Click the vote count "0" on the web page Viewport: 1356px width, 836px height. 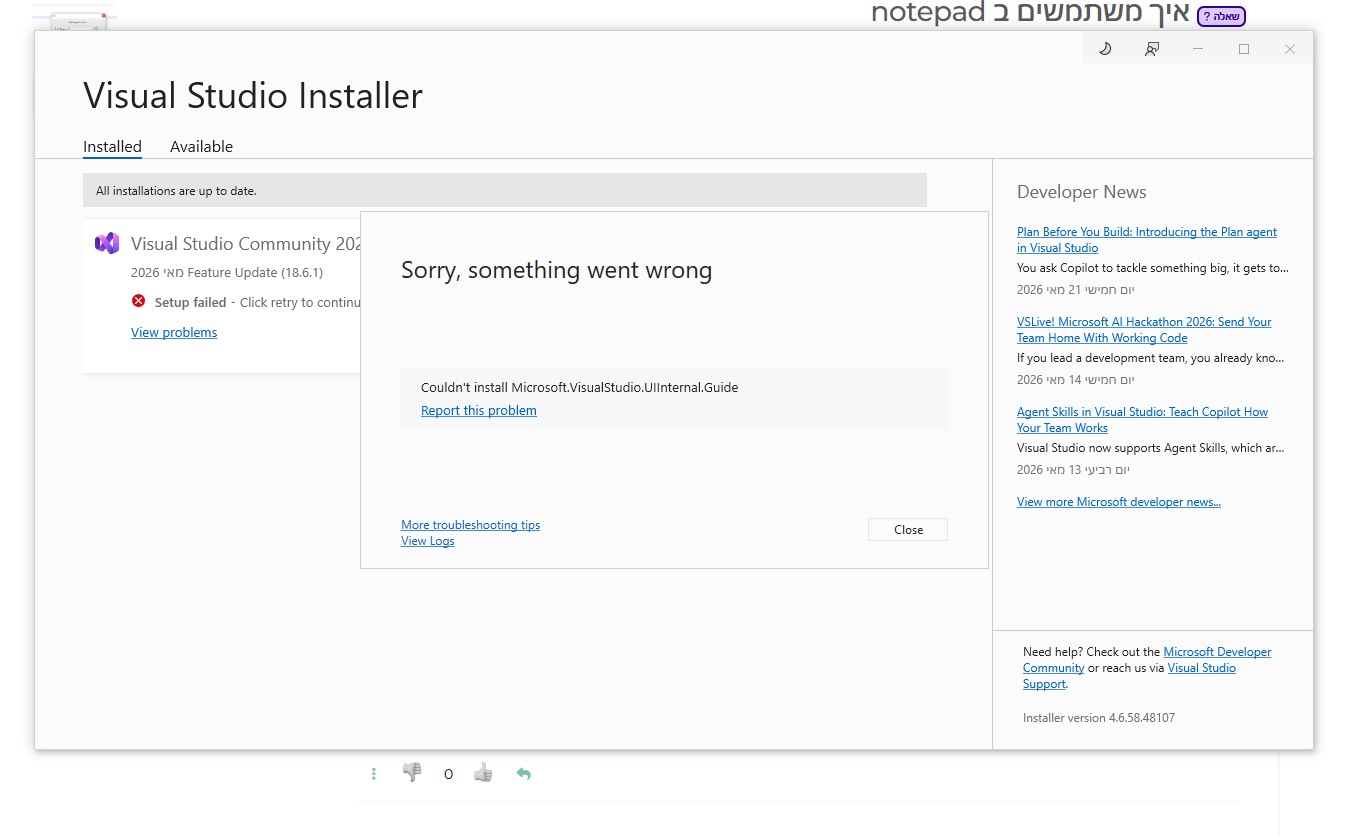click(448, 774)
